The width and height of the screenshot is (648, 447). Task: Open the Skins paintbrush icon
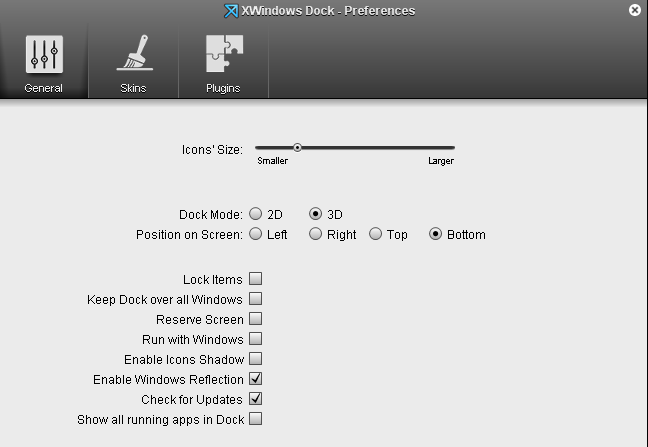coord(133,55)
